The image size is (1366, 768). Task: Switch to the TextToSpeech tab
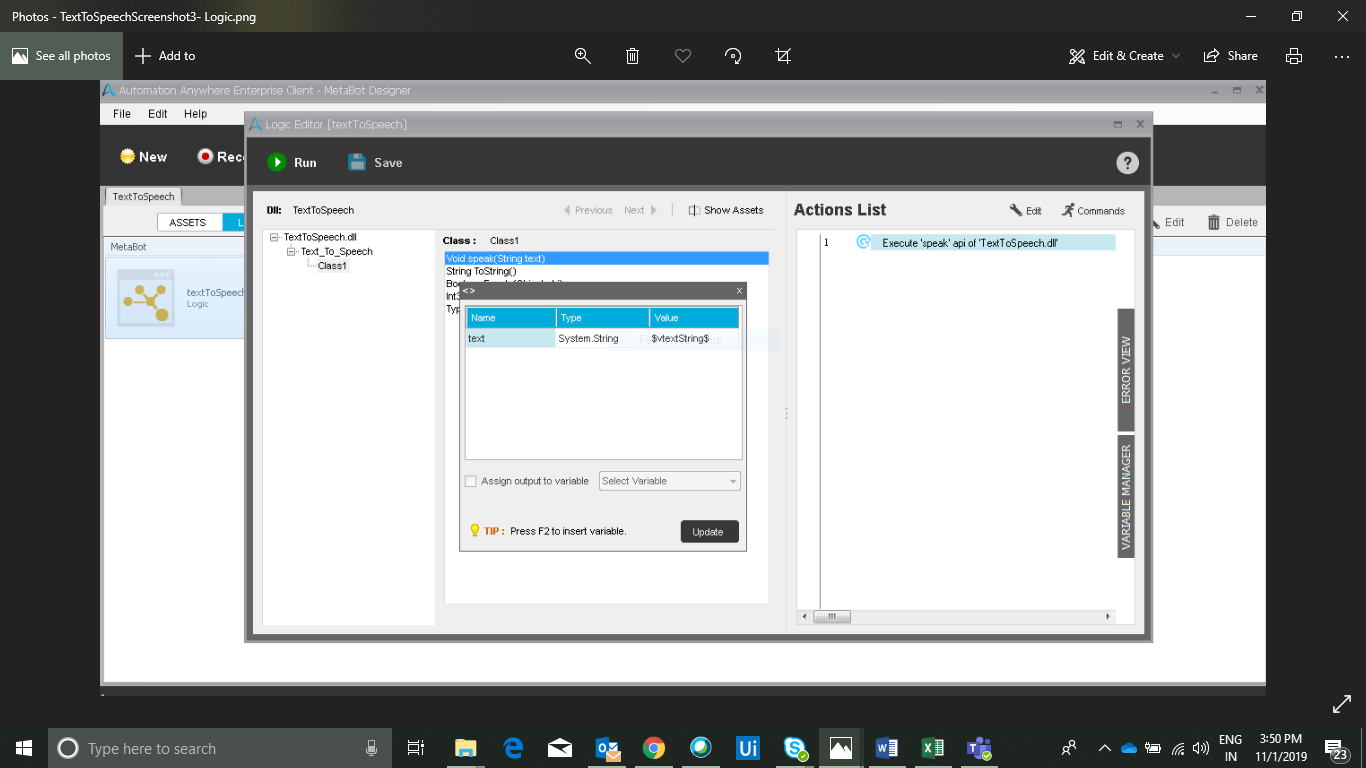(144, 197)
